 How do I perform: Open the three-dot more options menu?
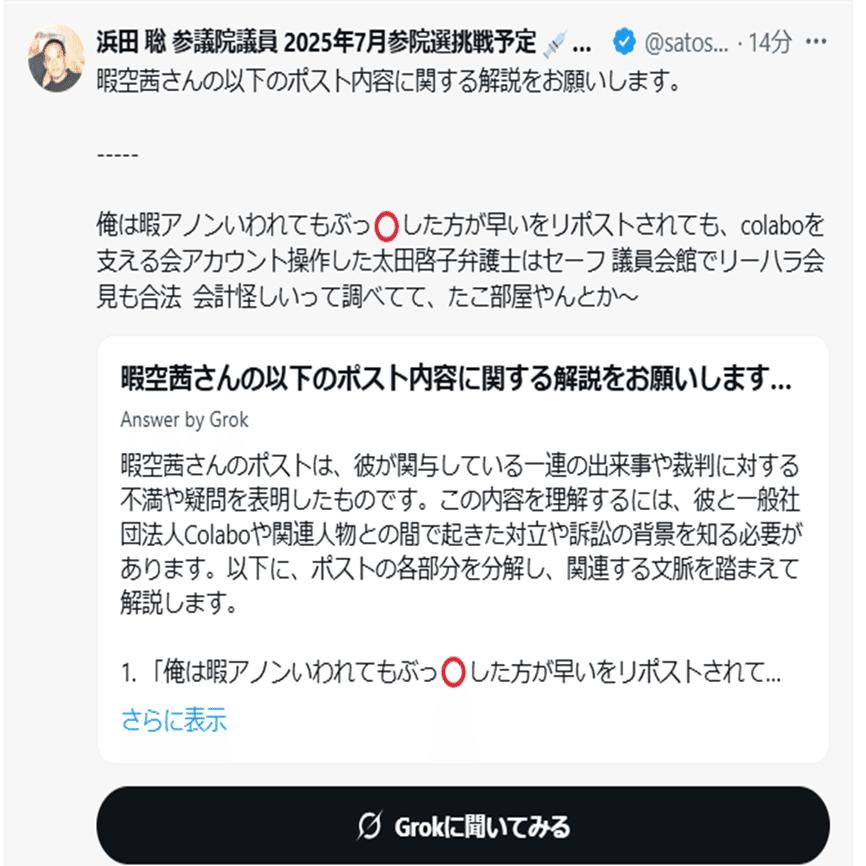pyautogui.click(x=816, y=41)
